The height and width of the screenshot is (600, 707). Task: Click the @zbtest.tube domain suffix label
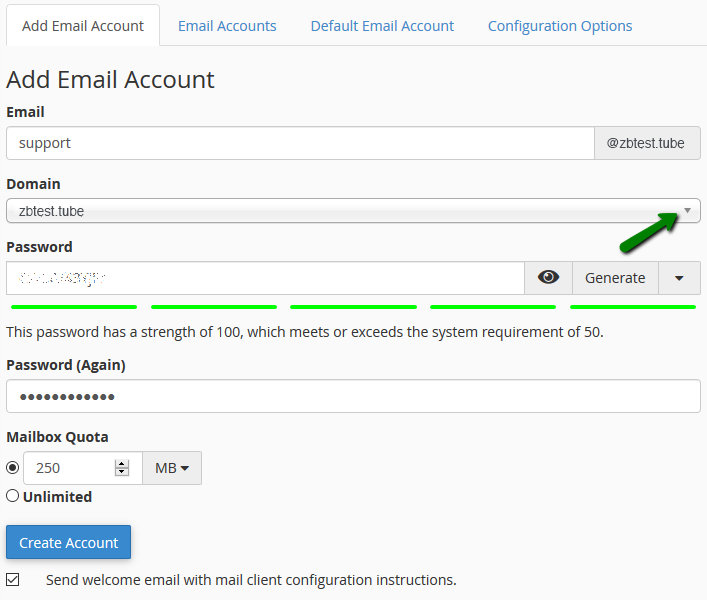click(x=646, y=143)
